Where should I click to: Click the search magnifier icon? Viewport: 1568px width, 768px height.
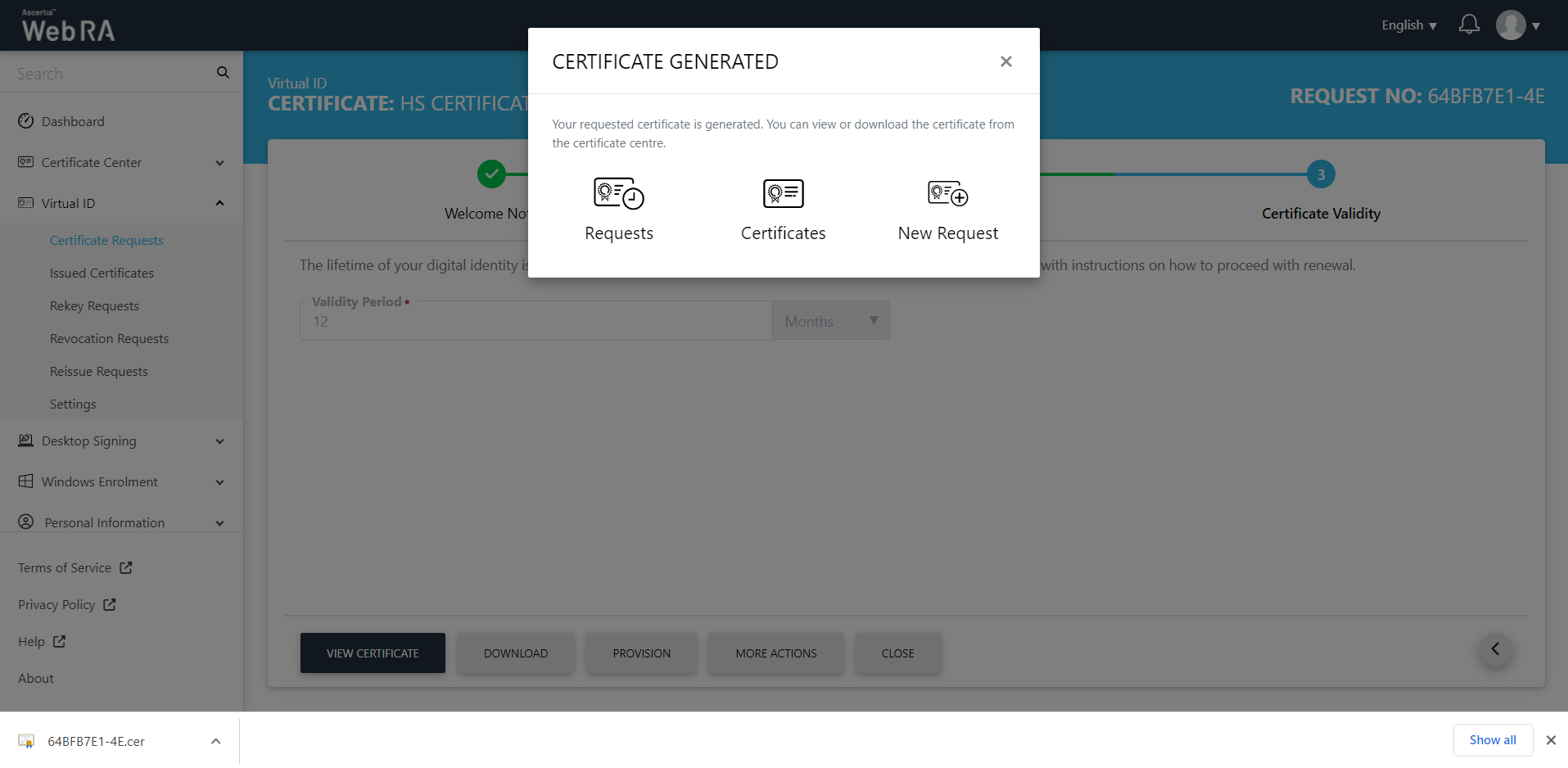(x=223, y=73)
